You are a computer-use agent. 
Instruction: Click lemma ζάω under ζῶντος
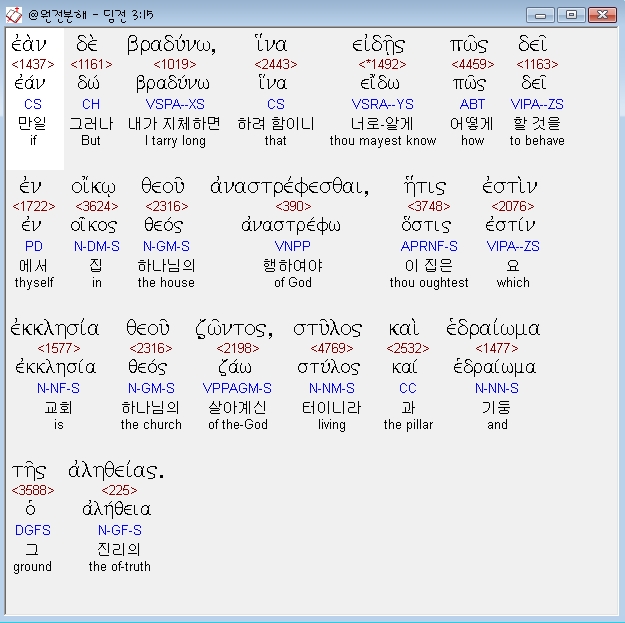click(235, 368)
